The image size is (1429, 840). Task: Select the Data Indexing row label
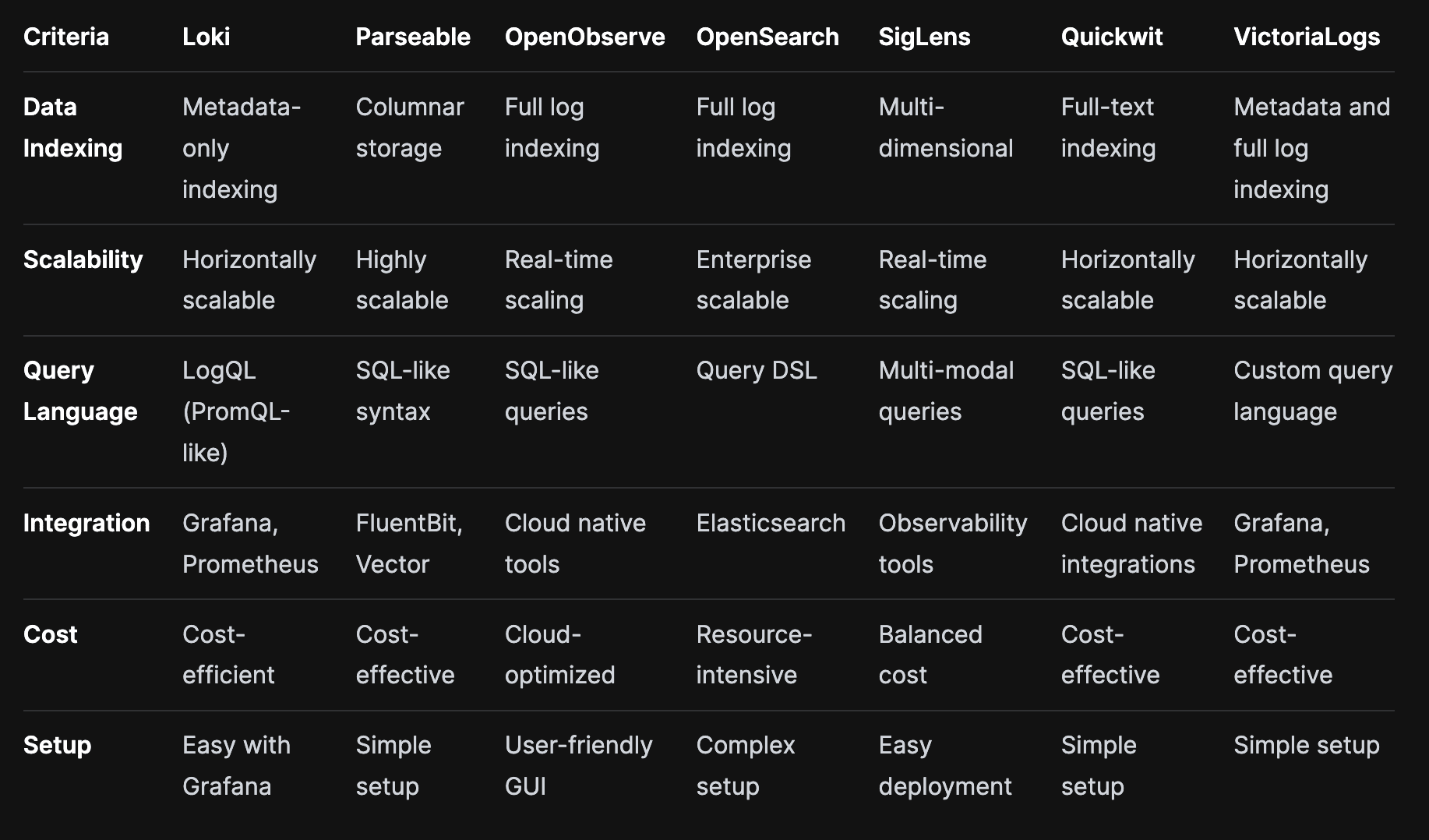click(x=72, y=127)
